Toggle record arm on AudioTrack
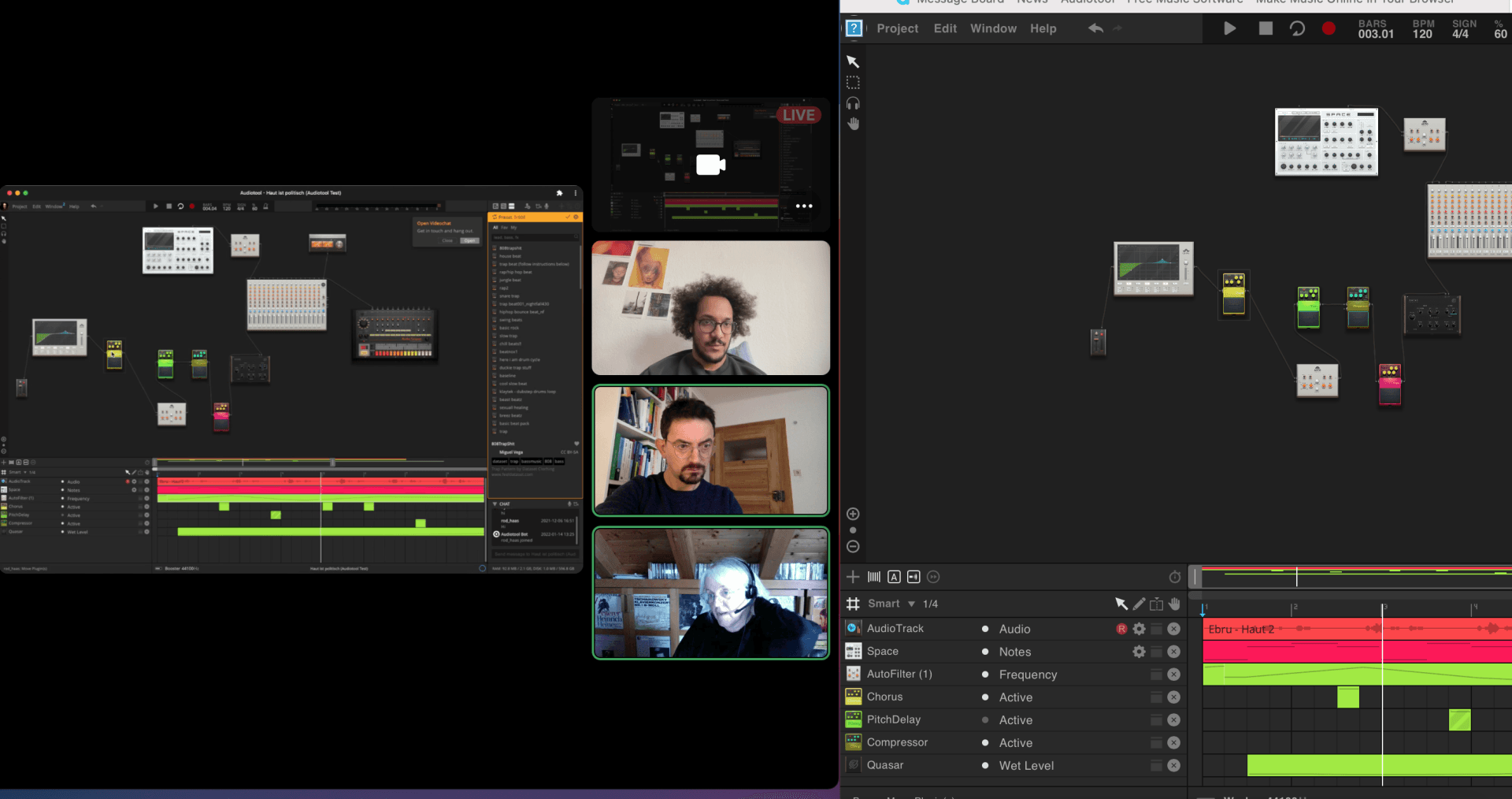1512x799 pixels. click(1121, 629)
